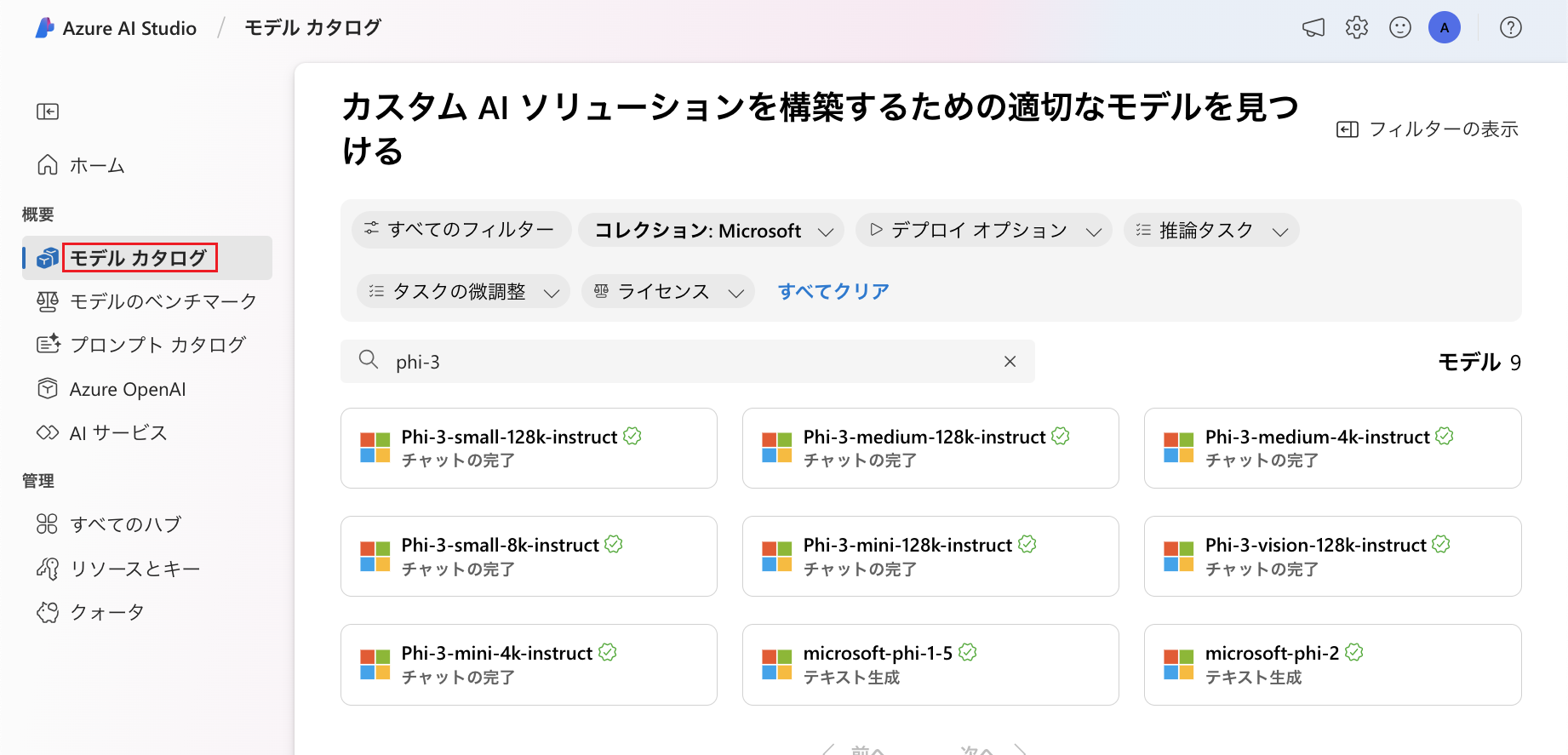Open the Phi-3-small-128k-instruct model card
The height and width of the screenshot is (755, 1568).
point(529,448)
